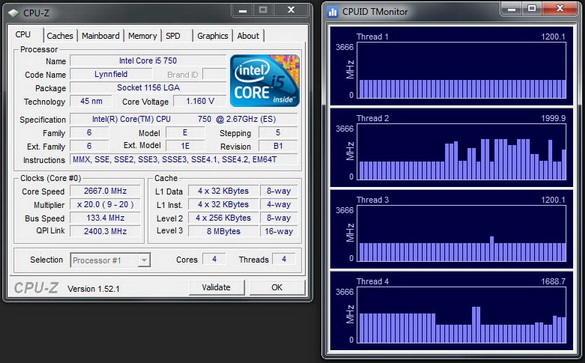Image resolution: width=585 pixels, height=363 pixels.
Task: Click the Cores count field
Action: point(214,259)
